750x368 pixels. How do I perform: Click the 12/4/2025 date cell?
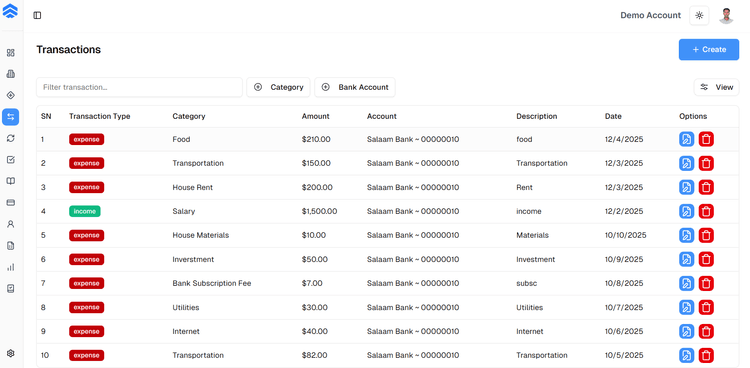(x=624, y=139)
